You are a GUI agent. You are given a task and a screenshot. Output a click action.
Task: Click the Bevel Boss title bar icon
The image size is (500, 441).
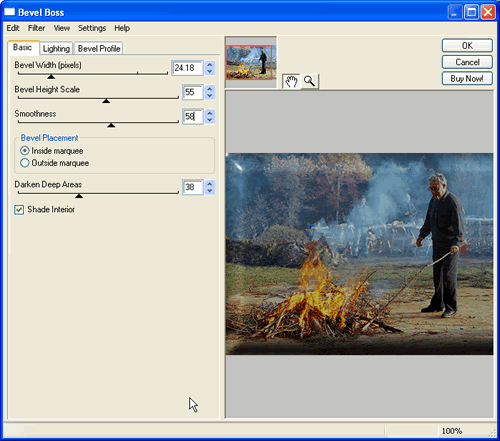(10, 12)
